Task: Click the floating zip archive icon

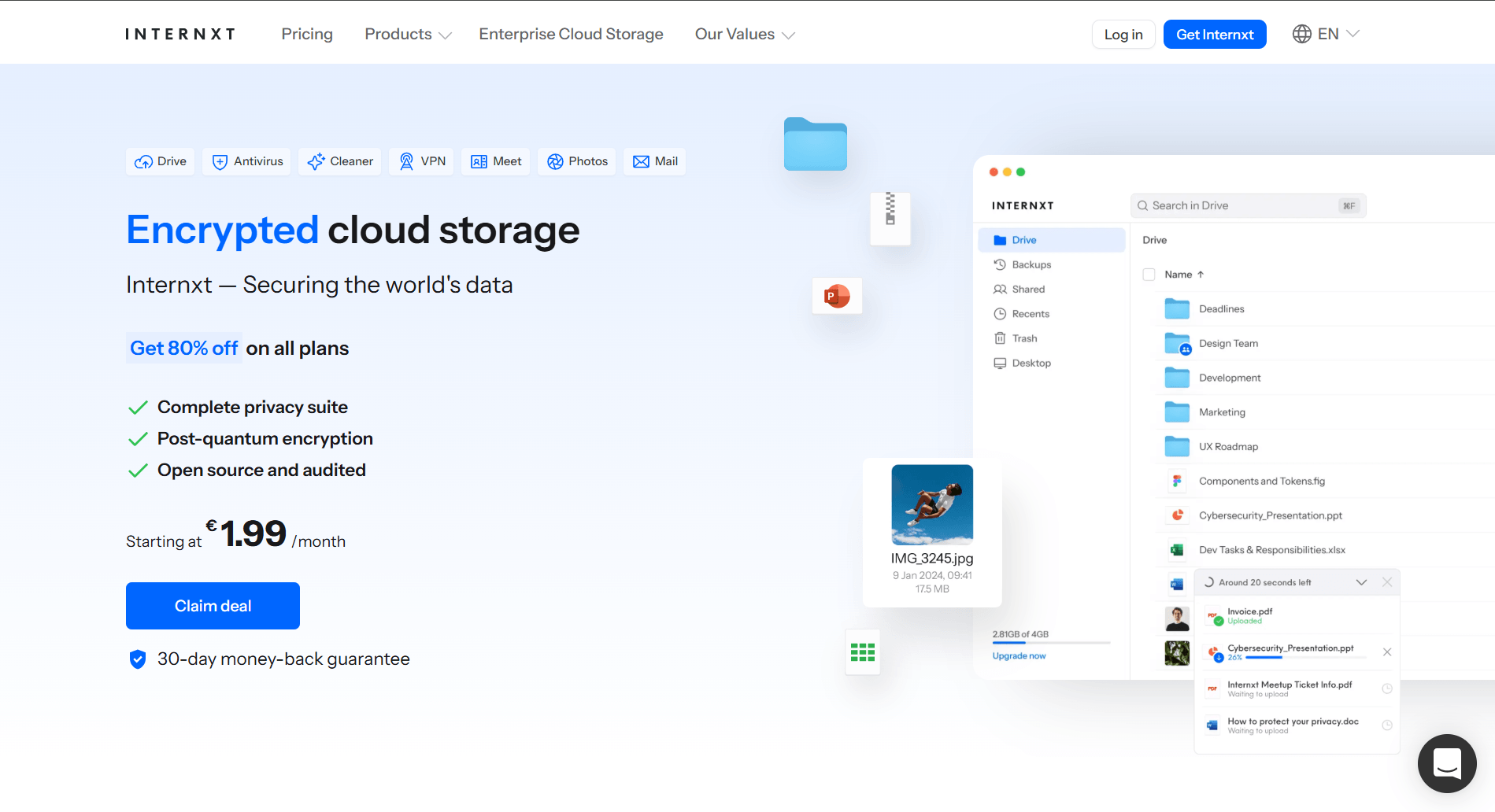Action: pos(890,218)
